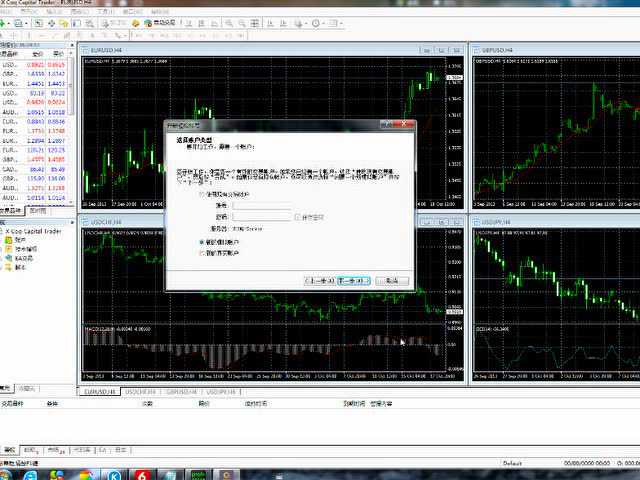The image size is (640, 480).
Task: Click the 120.25 ask price in Market Watch
Action: (x=56, y=150)
